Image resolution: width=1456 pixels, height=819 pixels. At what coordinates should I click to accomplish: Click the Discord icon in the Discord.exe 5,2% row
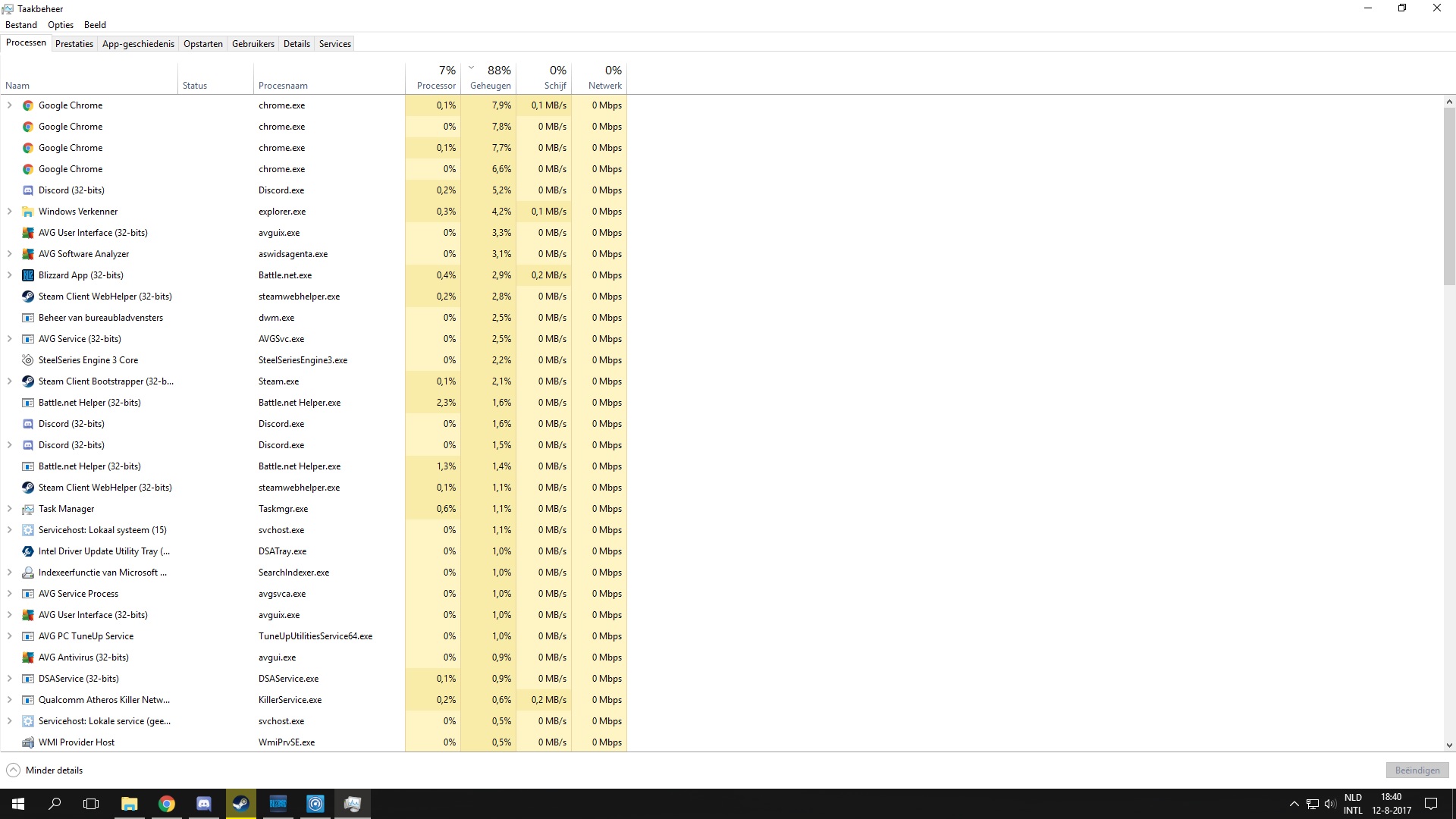click(x=28, y=190)
